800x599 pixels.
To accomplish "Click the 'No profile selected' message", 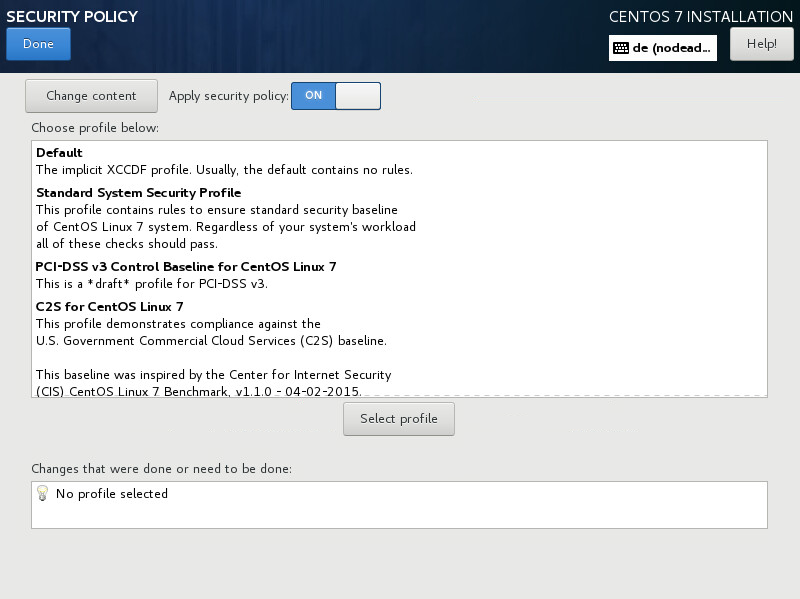I will pos(112,494).
